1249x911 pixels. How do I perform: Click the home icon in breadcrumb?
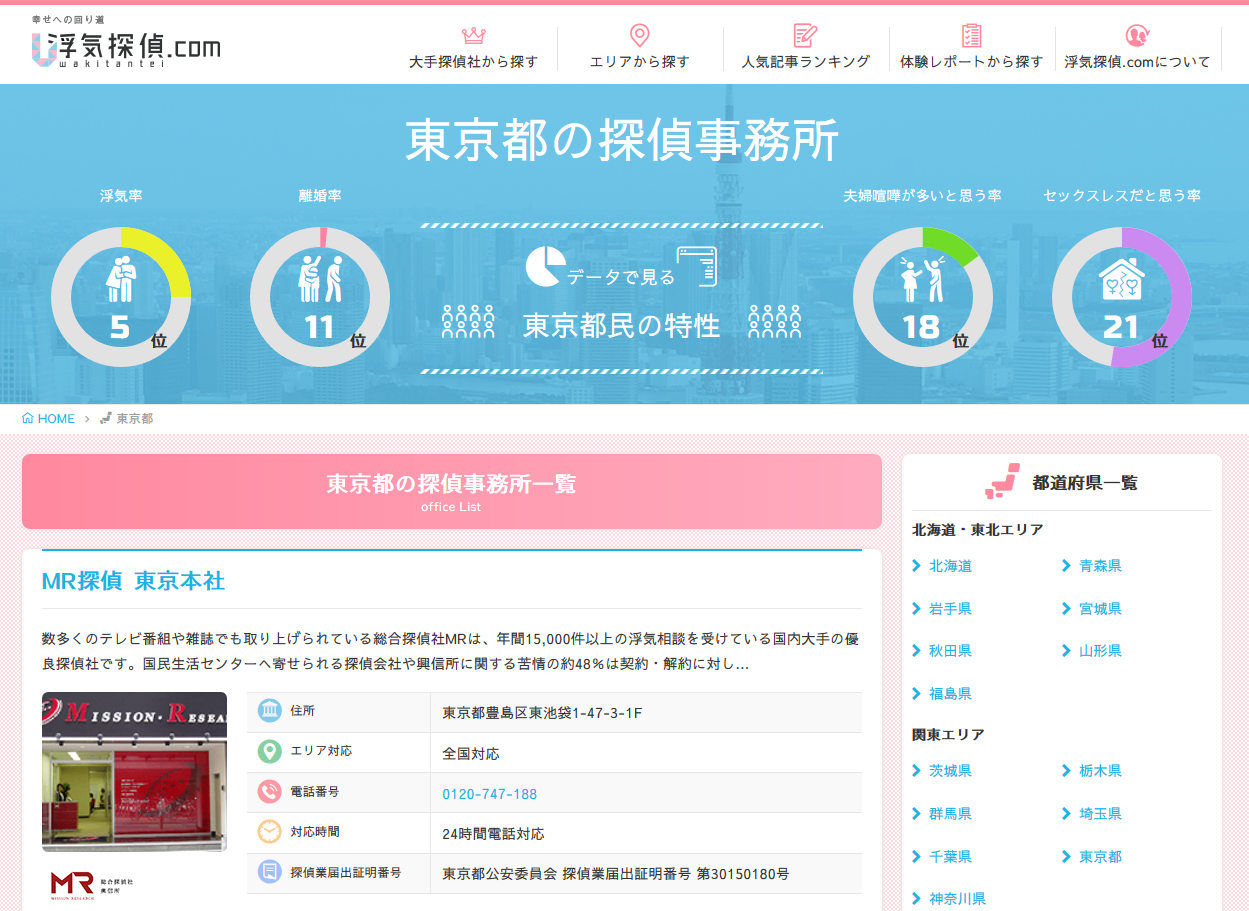[28, 419]
